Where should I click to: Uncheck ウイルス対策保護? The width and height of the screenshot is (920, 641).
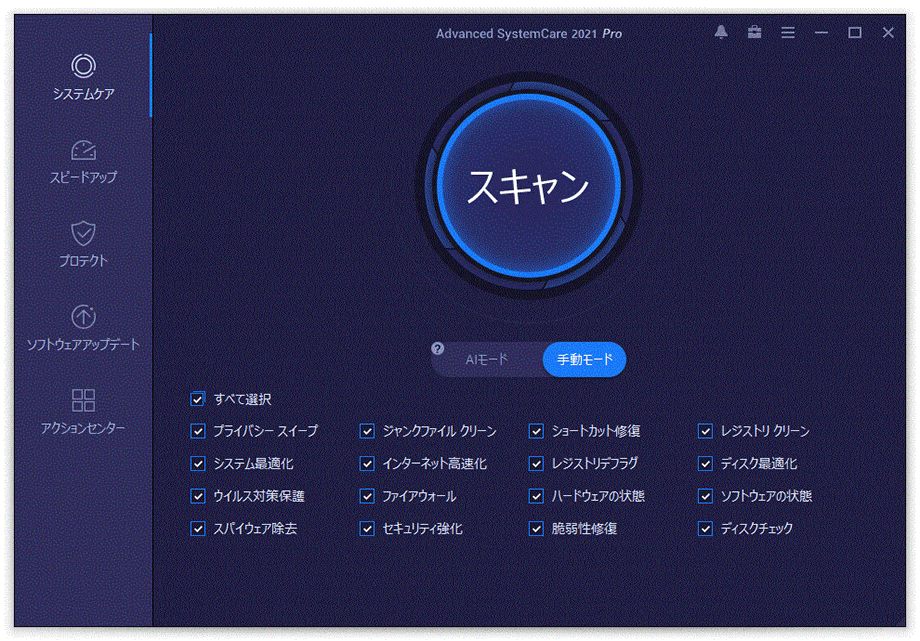click(198, 496)
